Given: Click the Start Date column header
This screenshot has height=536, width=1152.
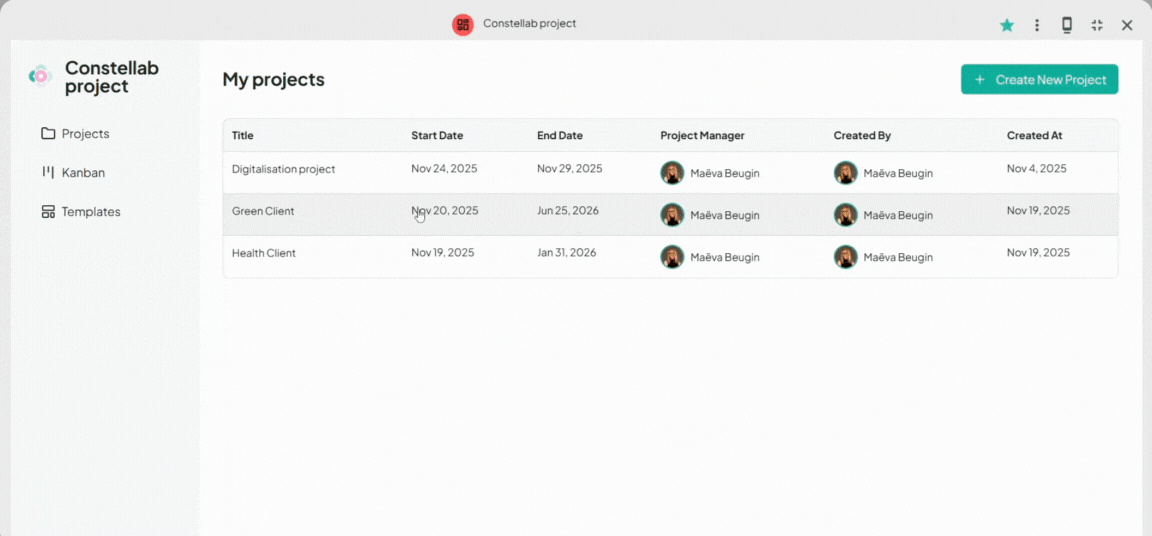Looking at the screenshot, I should tap(437, 136).
